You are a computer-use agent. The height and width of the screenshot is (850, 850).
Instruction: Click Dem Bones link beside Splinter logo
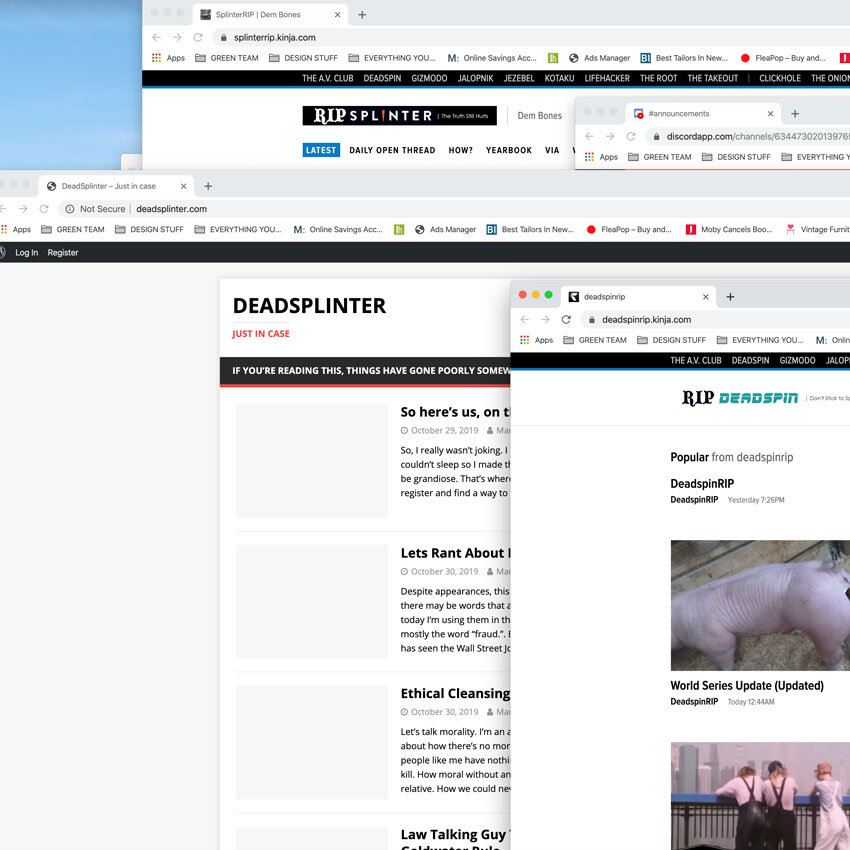(x=539, y=115)
